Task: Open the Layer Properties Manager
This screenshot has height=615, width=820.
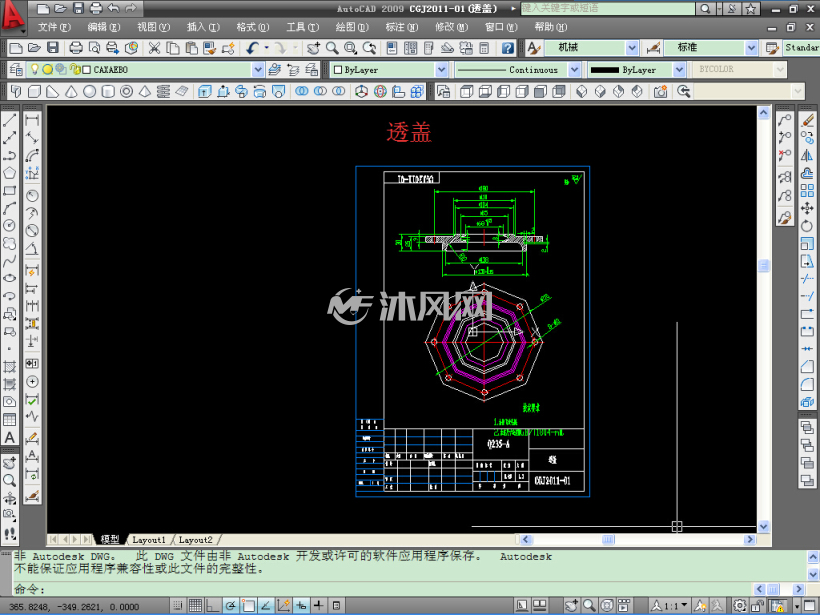Action: click(16, 70)
